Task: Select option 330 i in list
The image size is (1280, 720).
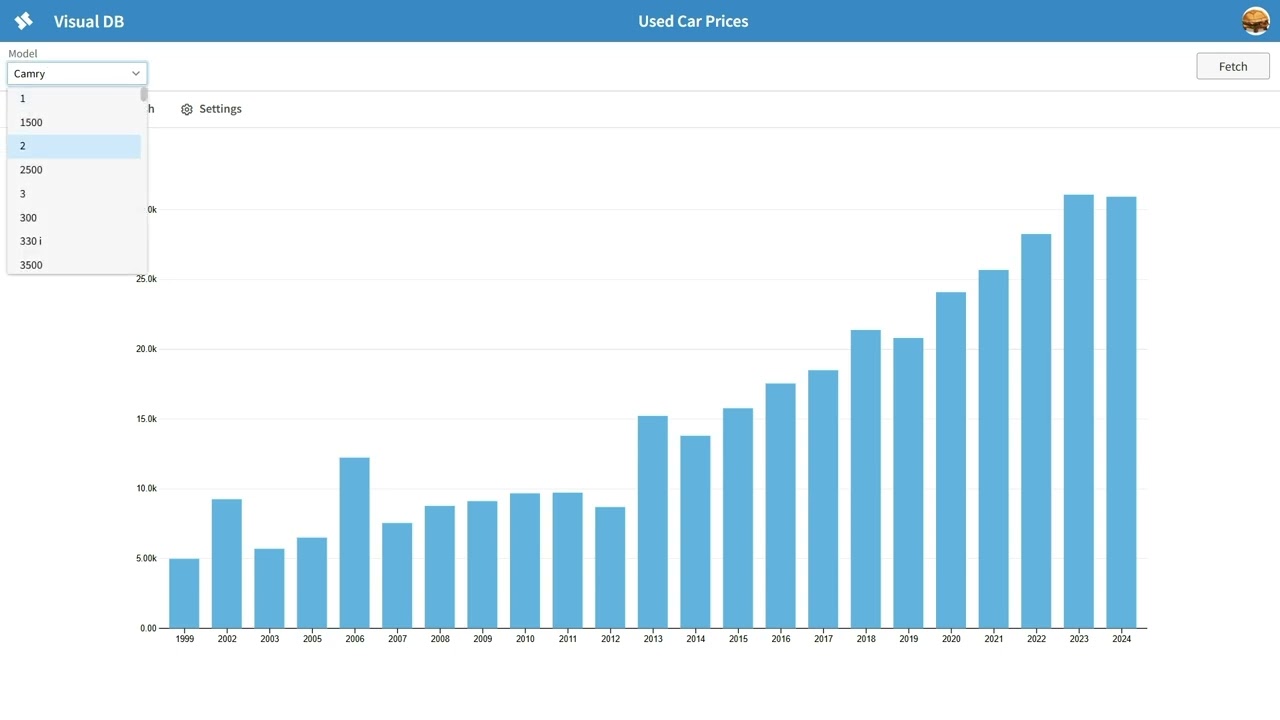Action: pyautogui.click(x=74, y=241)
